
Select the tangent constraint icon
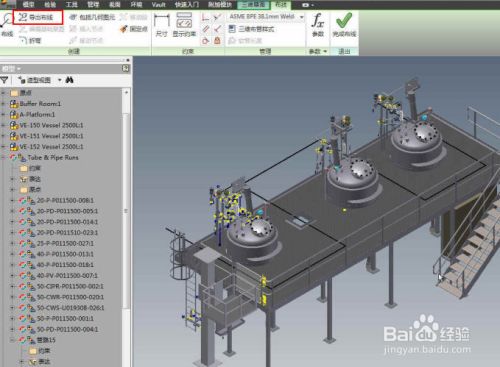coord(206,41)
